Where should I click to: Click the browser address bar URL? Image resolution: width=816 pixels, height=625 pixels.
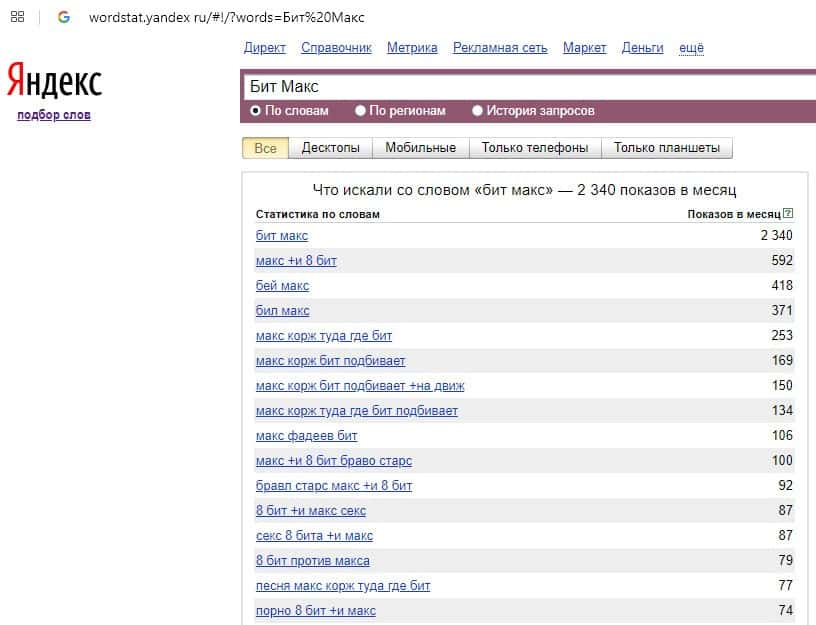pos(227,17)
